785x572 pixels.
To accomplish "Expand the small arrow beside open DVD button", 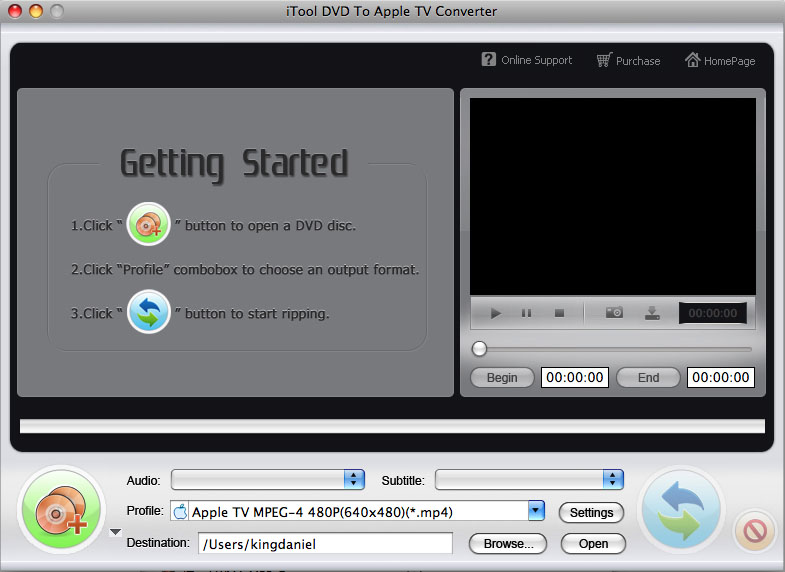I will (x=116, y=532).
